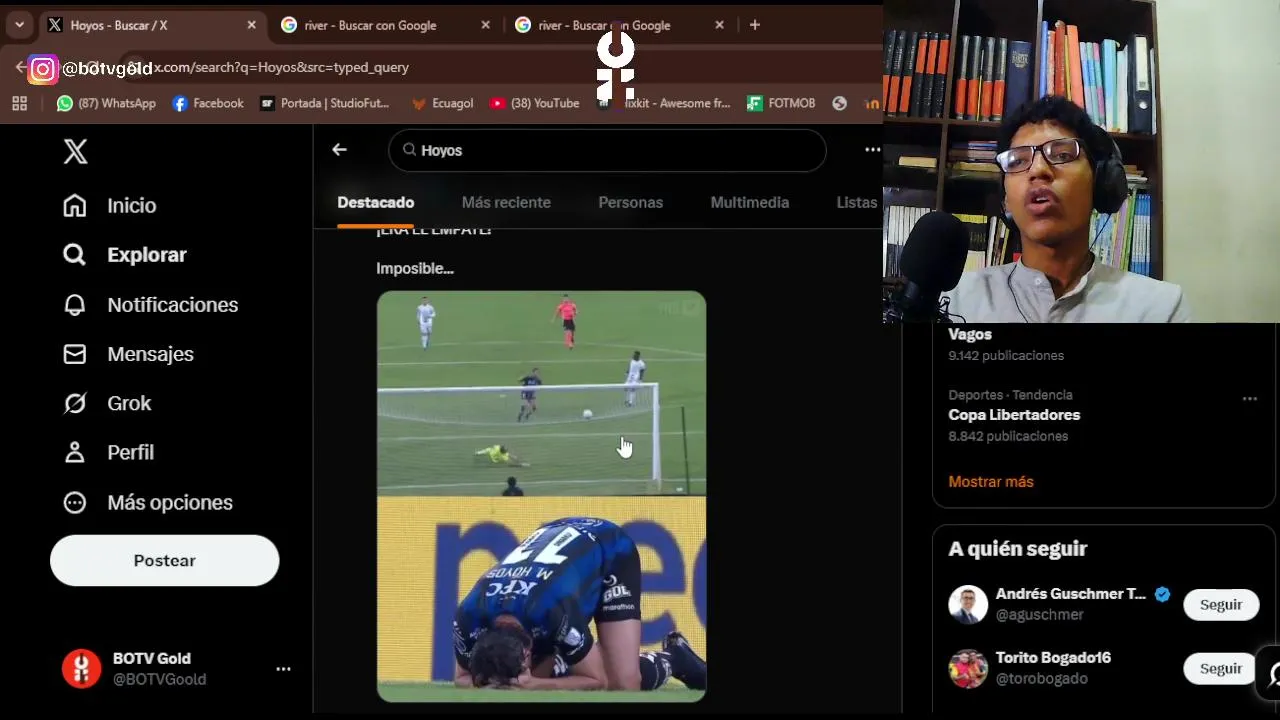The height and width of the screenshot is (720, 1280).
Task: Click verified badge next to Andrés Guschmer
Action: 1162,594
